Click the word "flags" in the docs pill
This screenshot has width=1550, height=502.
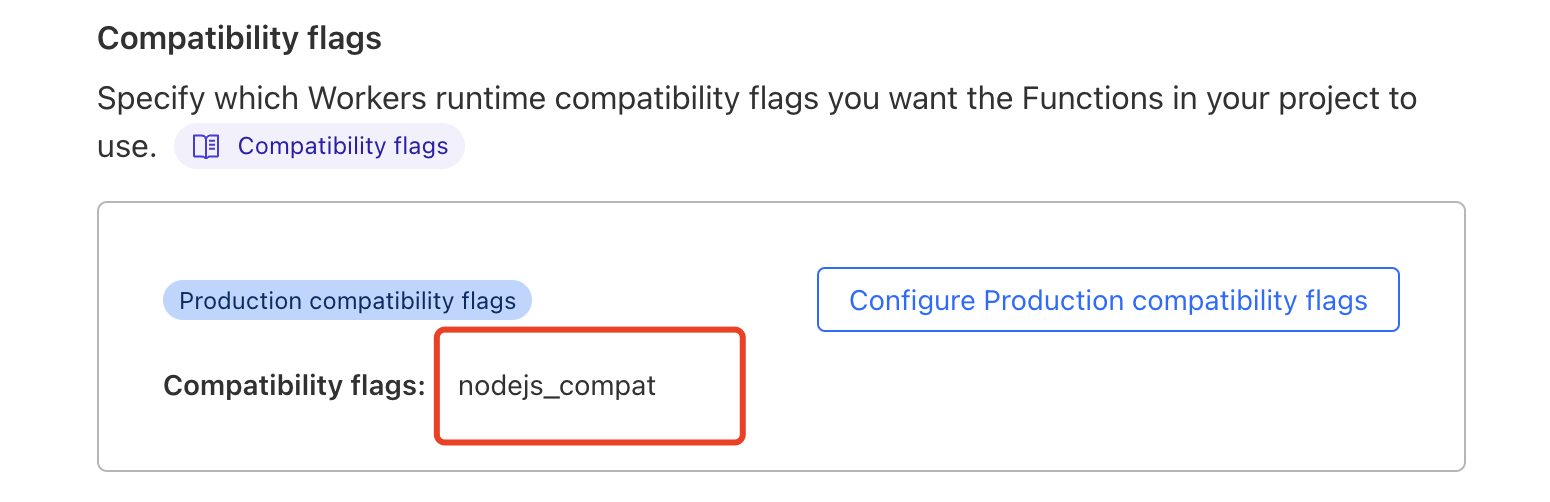[x=419, y=147]
